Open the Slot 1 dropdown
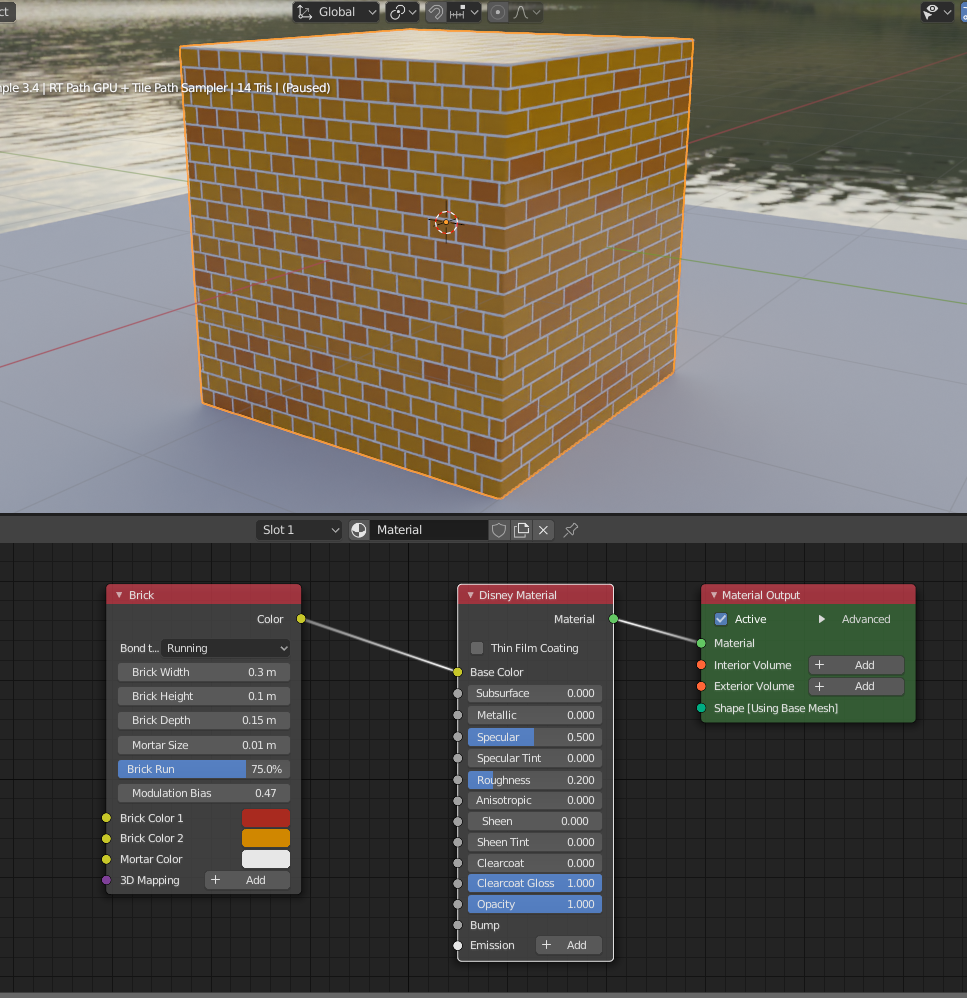The height and width of the screenshot is (998, 967). tap(299, 530)
